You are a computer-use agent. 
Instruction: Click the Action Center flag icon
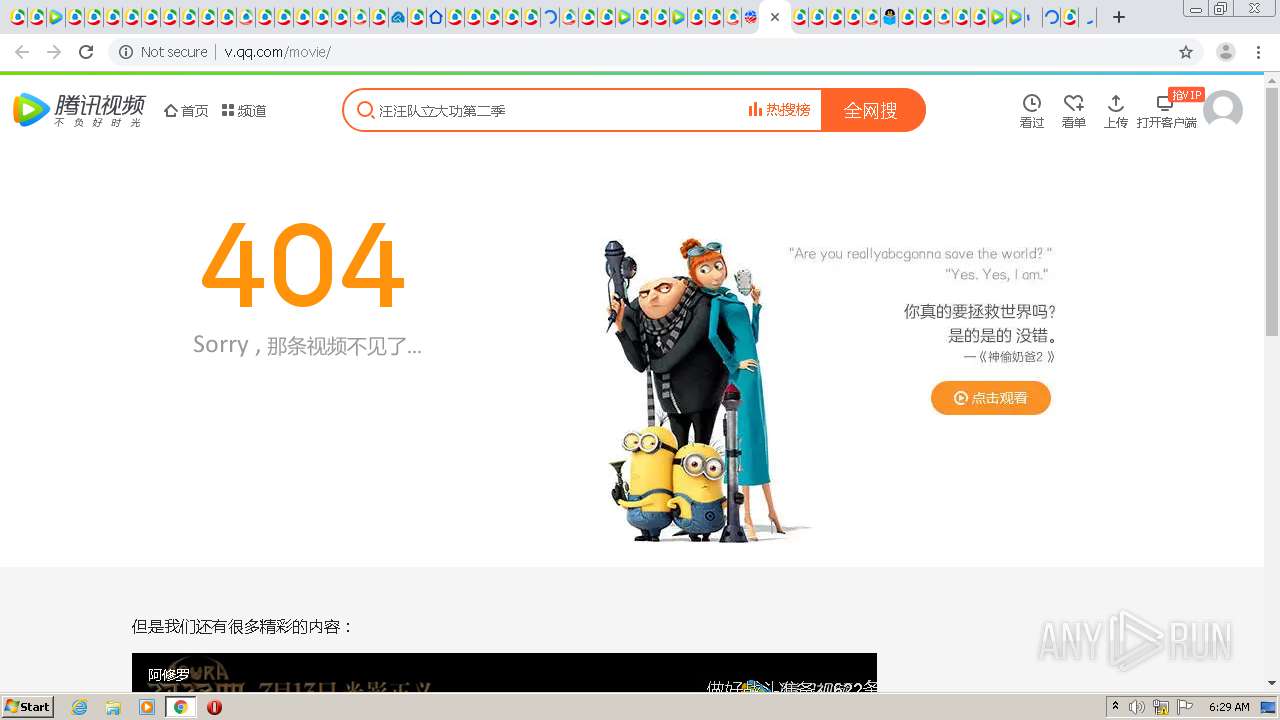(1185, 707)
